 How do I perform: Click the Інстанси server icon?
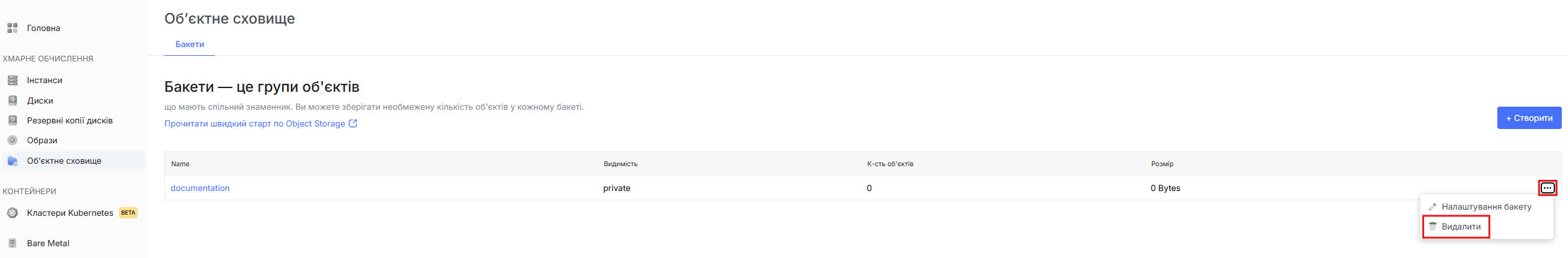12,80
